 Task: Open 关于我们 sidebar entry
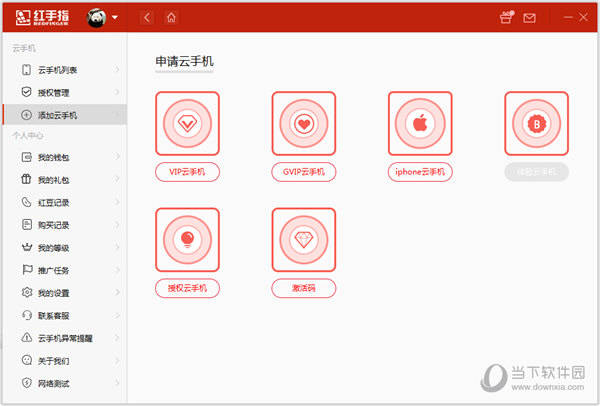click(x=65, y=360)
